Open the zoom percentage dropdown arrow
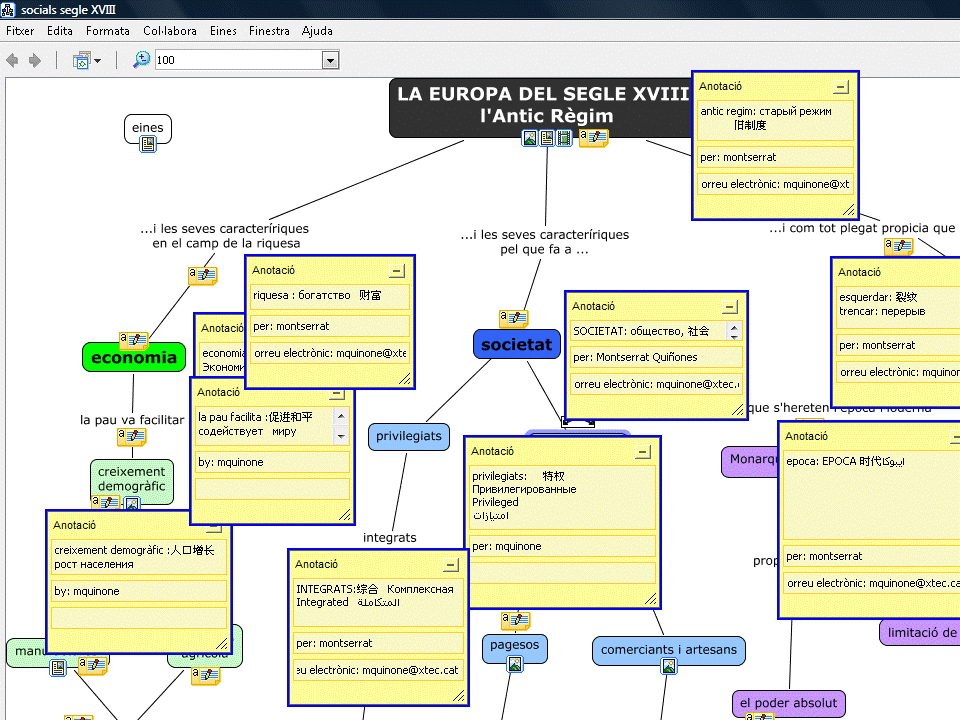Screen dimensions: 960x720 [330, 61]
